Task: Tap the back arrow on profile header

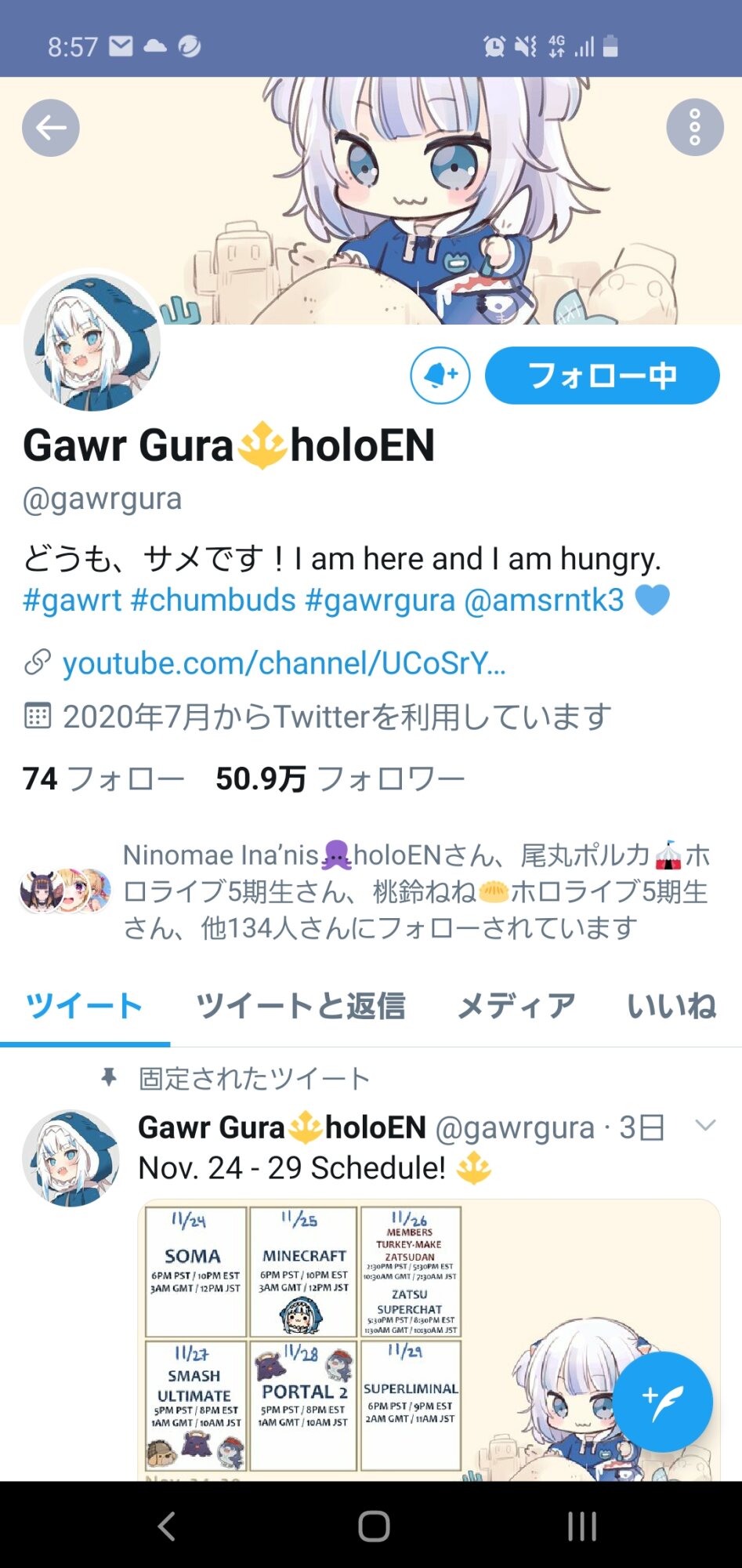Action: point(51,128)
